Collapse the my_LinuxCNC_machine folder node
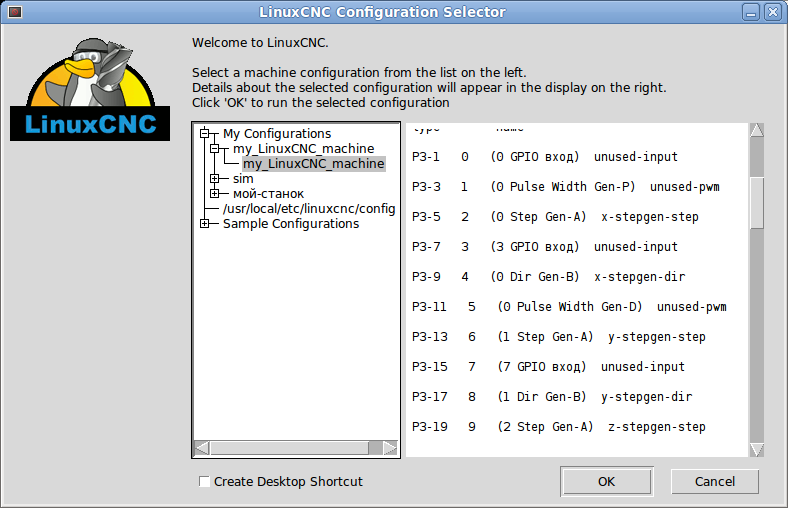This screenshot has width=788, height=508. [214, 148]
